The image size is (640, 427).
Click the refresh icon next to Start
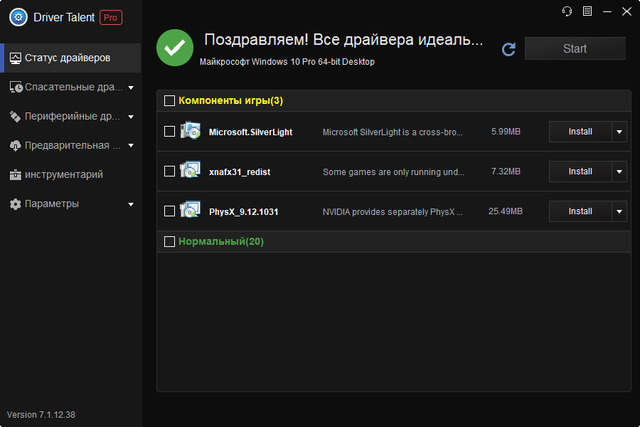508,49
